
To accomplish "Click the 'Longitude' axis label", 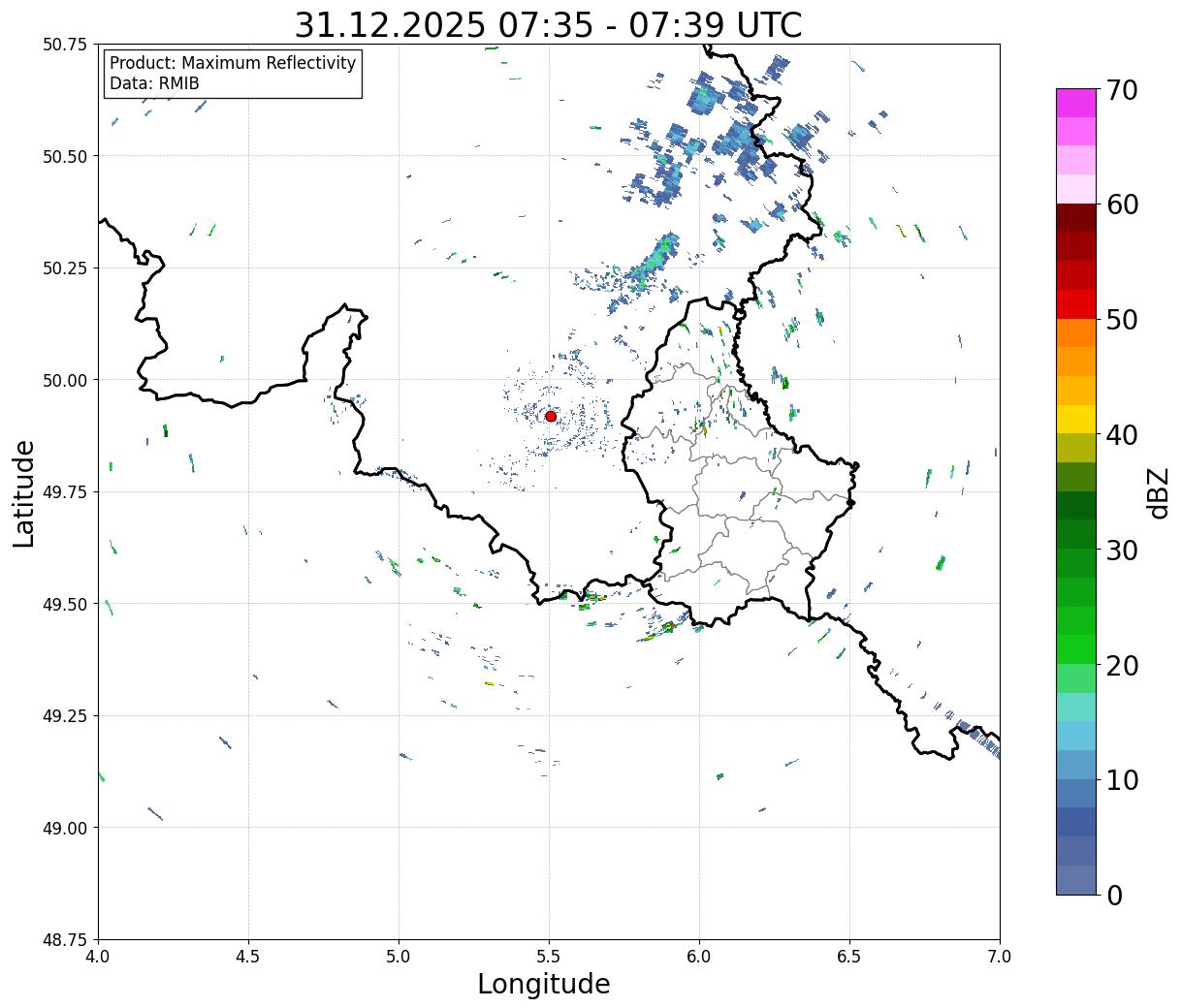I will point(544,985).
